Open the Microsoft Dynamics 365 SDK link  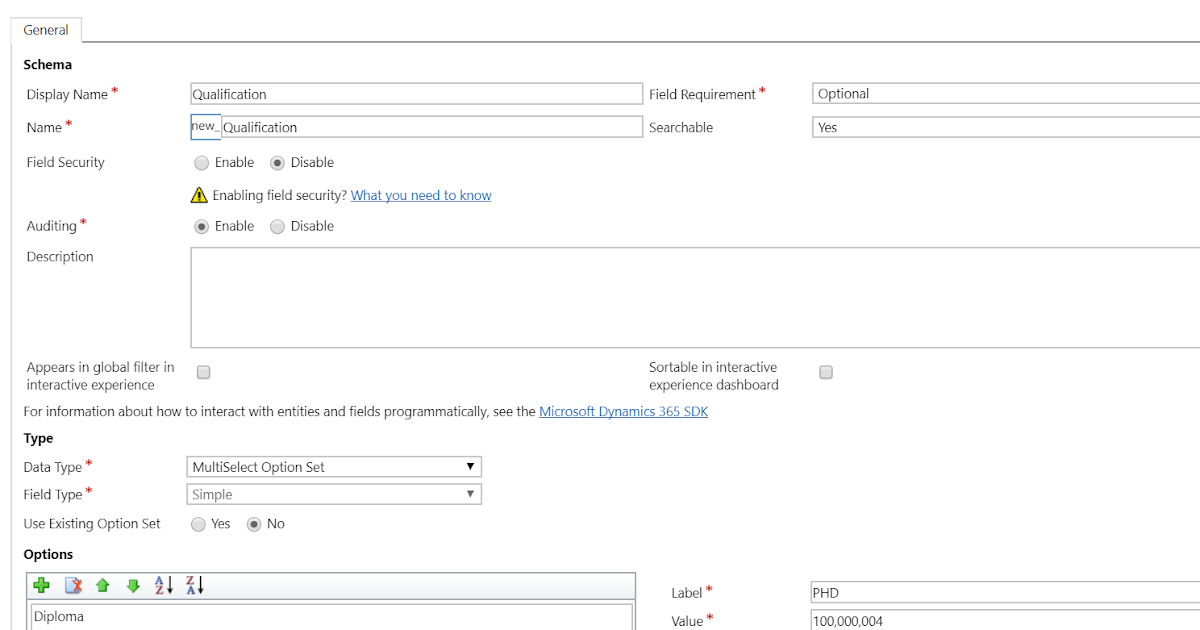click(x=623, y=411)
